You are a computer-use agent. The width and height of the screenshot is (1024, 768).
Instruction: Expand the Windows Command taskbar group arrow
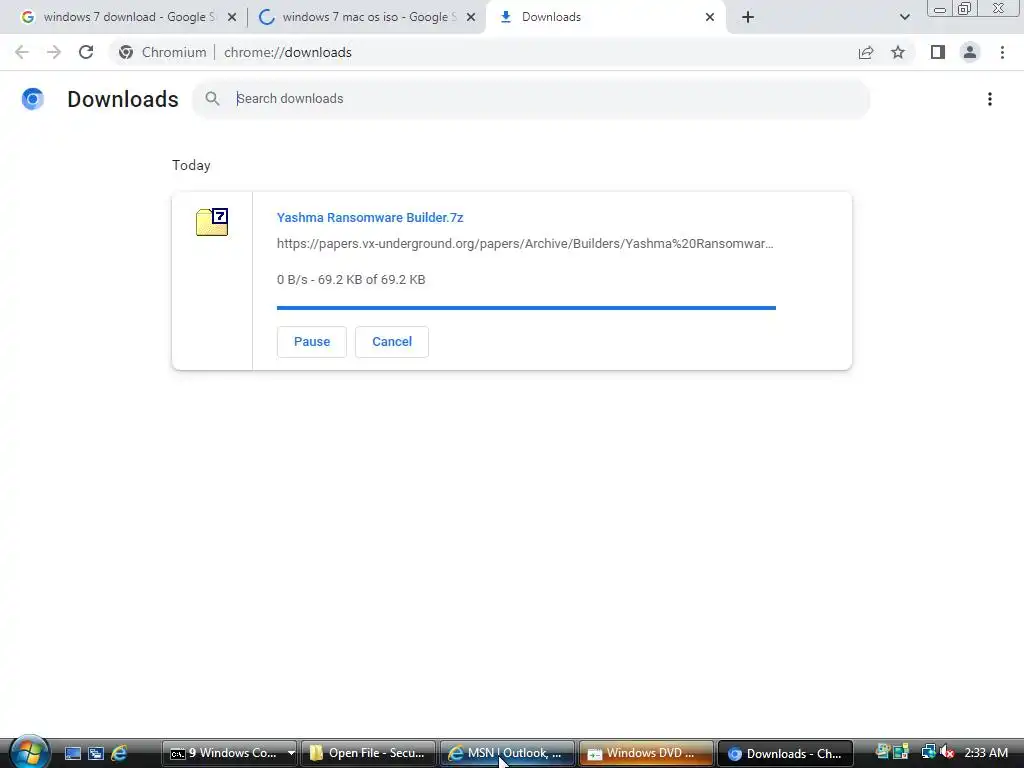(291, 753)
